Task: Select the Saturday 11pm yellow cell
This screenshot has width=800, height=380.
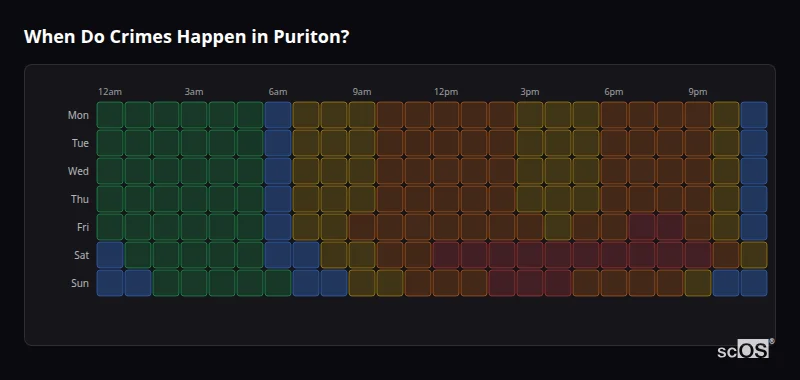Action: tap(754, 255)
